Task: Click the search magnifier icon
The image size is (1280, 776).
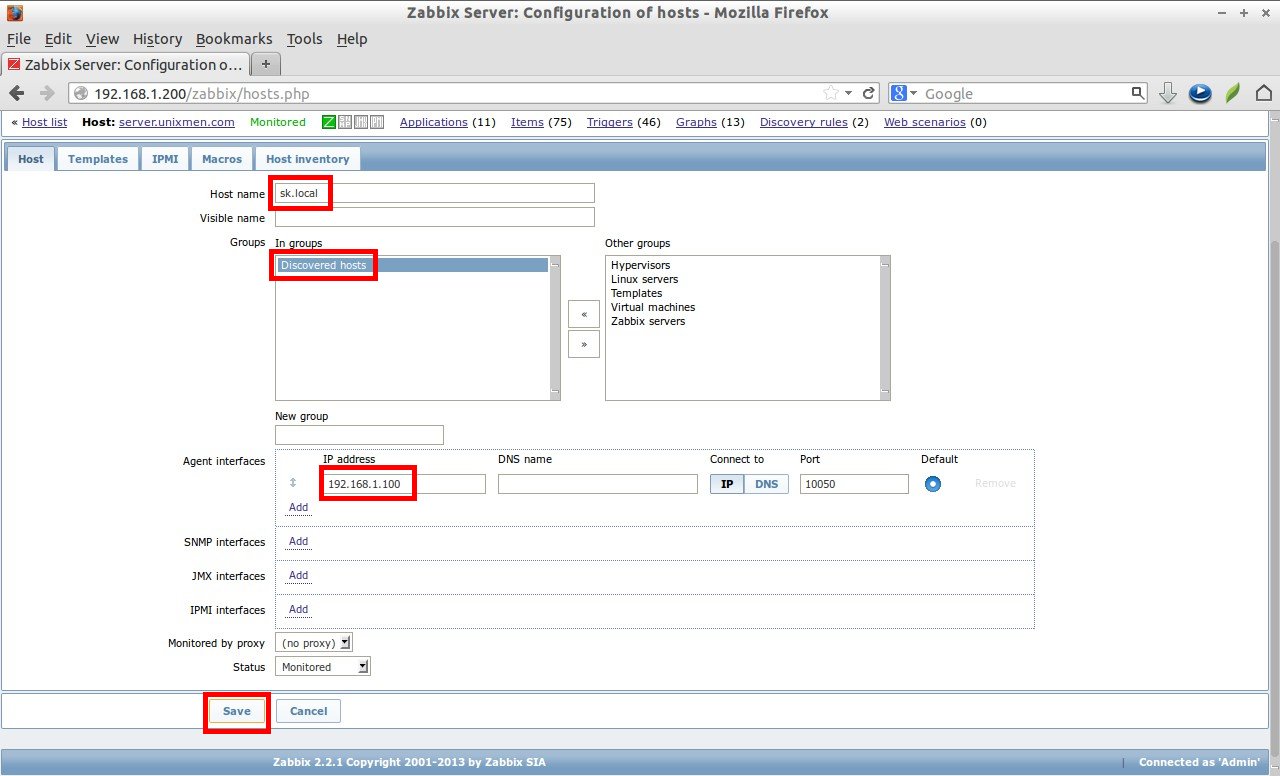Action: (x=1137, y=93)
